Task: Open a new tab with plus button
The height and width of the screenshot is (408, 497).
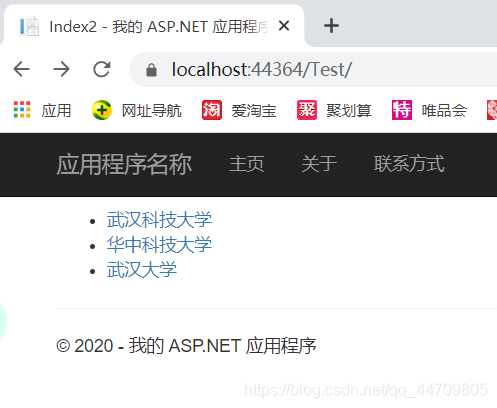Action: click(331, 26)
